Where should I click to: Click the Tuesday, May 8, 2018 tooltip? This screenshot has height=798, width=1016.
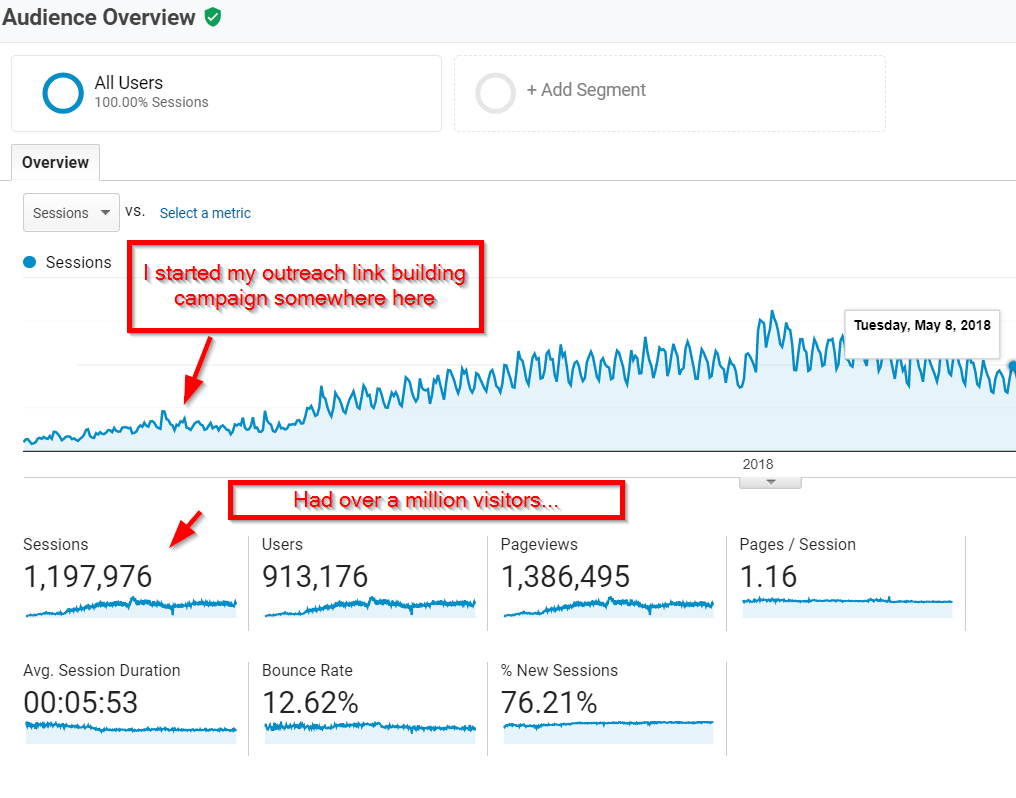922,325
